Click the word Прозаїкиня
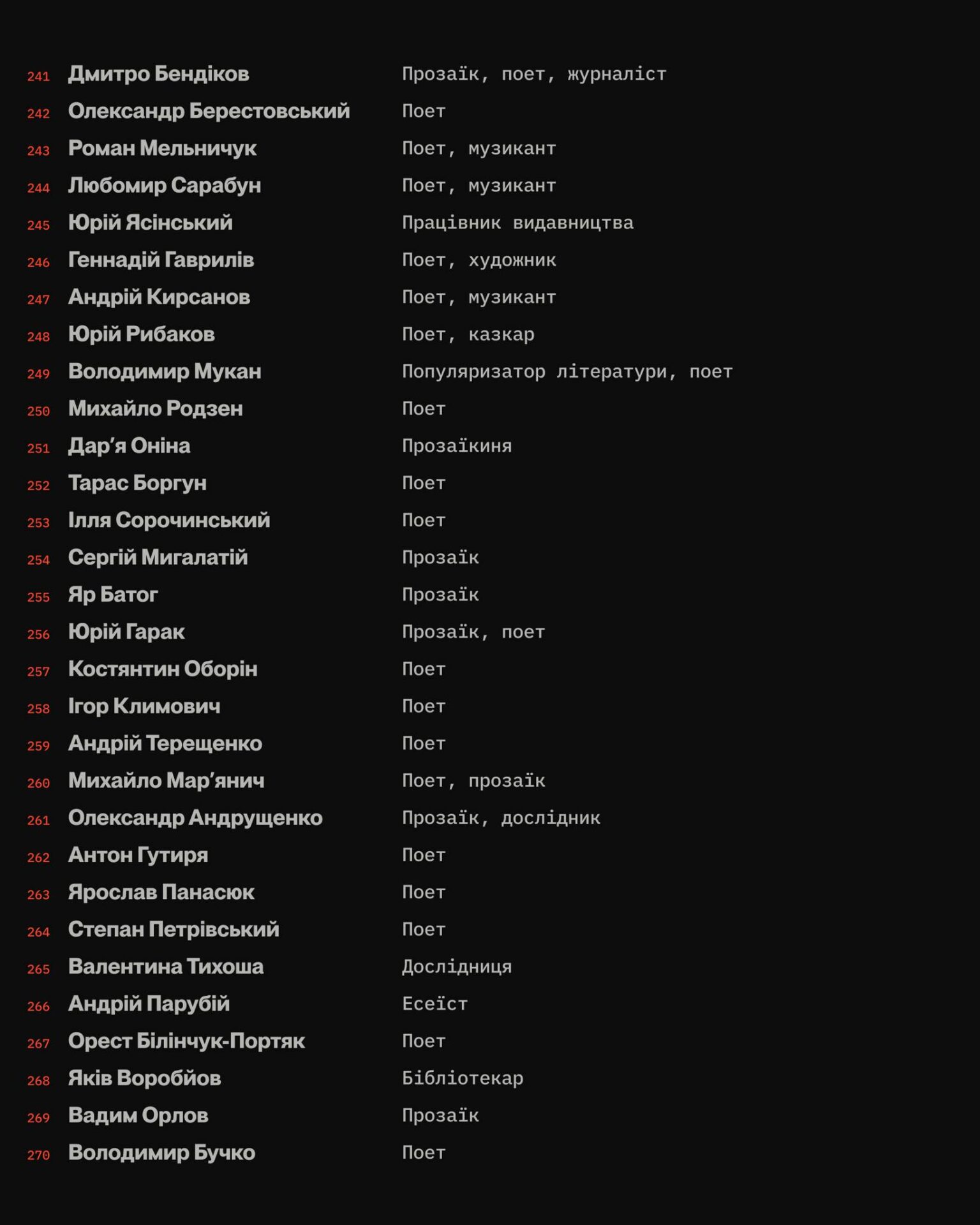The width and height of the screenshot is (980, 1225). (x=456, y=446)
